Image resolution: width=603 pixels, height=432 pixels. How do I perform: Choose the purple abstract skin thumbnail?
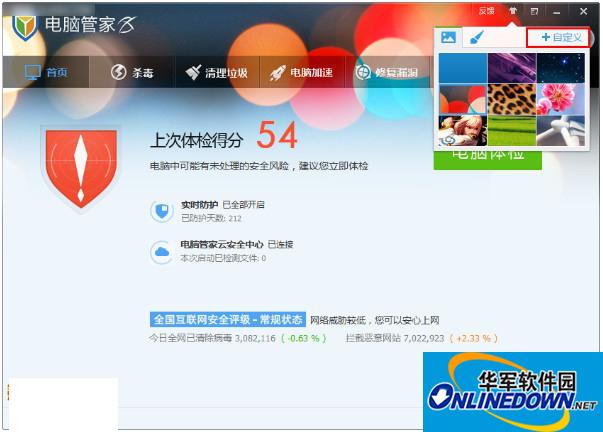pos(512,68)
